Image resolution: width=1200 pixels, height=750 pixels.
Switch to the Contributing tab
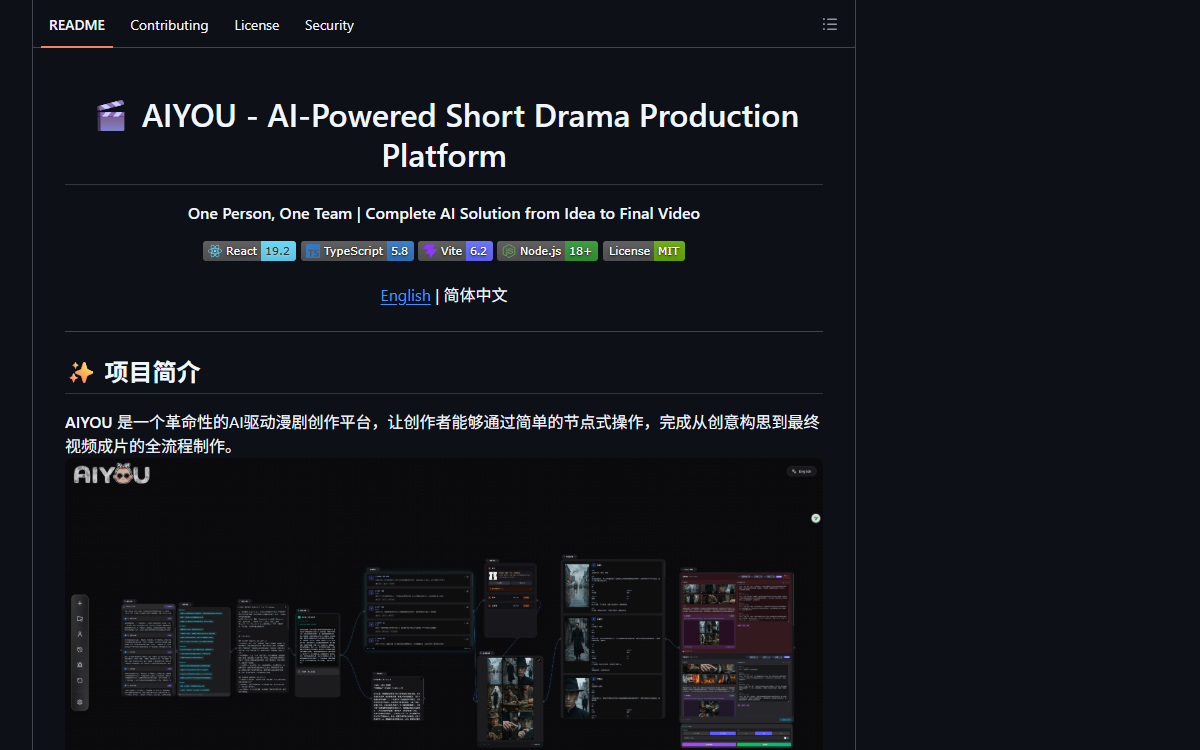[x=169, y=25]
